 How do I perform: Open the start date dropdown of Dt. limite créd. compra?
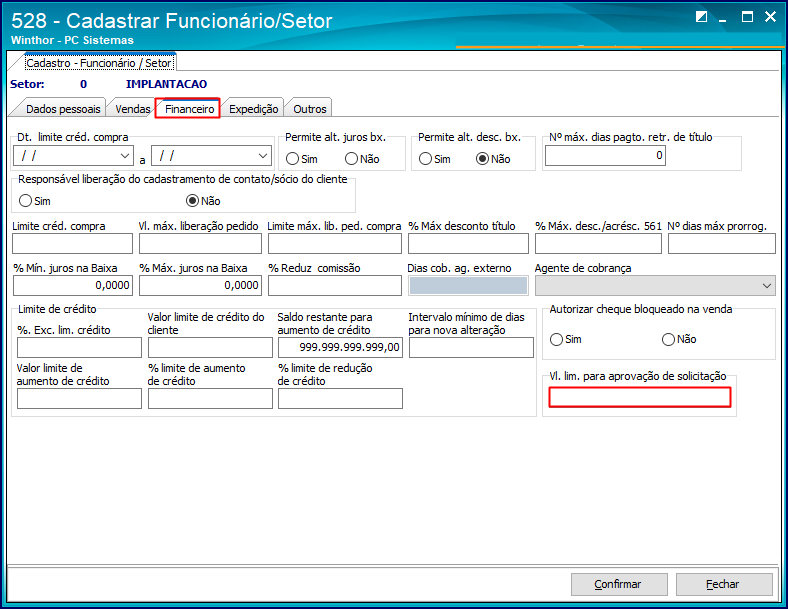coord(125,156)
